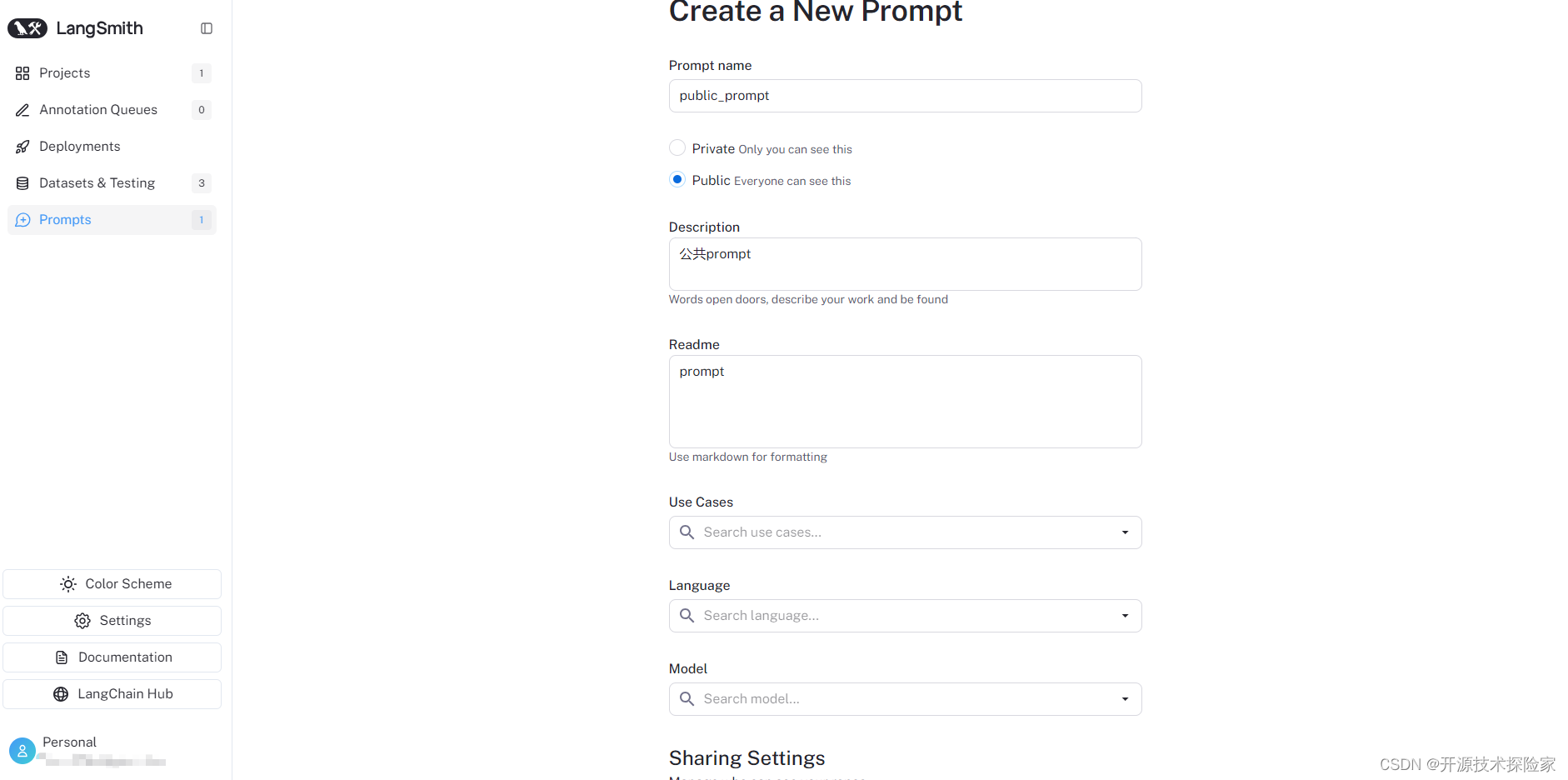This screenshot has height=780, width=1568.
Task: Click the LangSmith logo icon
Action: point(27,28)
